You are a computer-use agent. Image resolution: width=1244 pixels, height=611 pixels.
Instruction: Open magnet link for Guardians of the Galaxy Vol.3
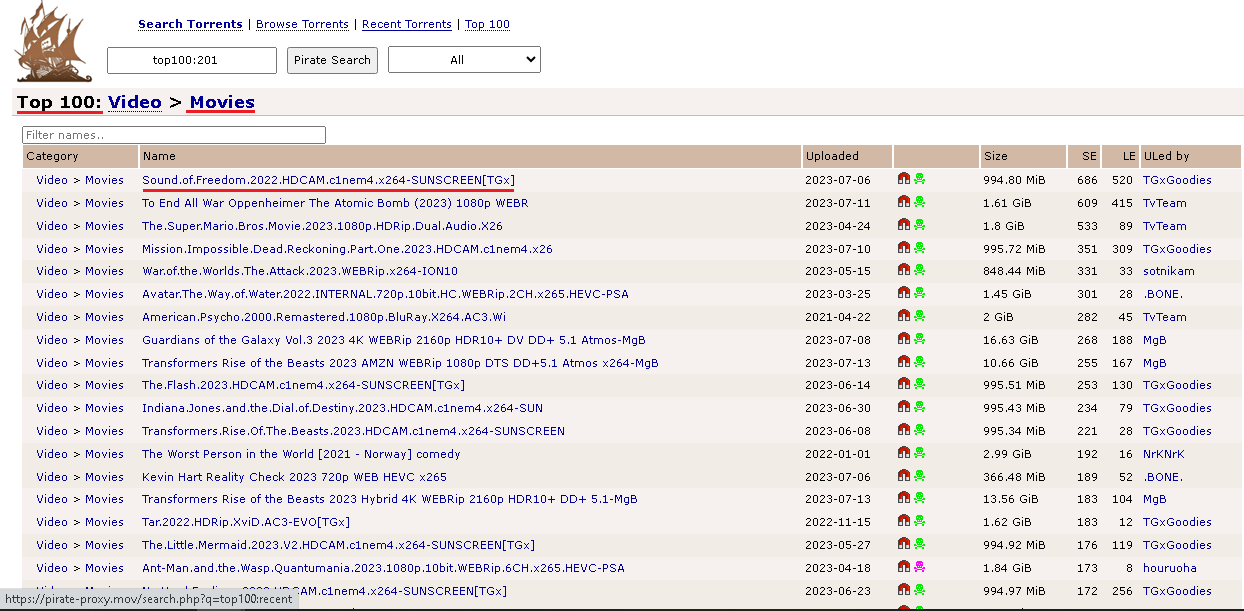[904, 339]
